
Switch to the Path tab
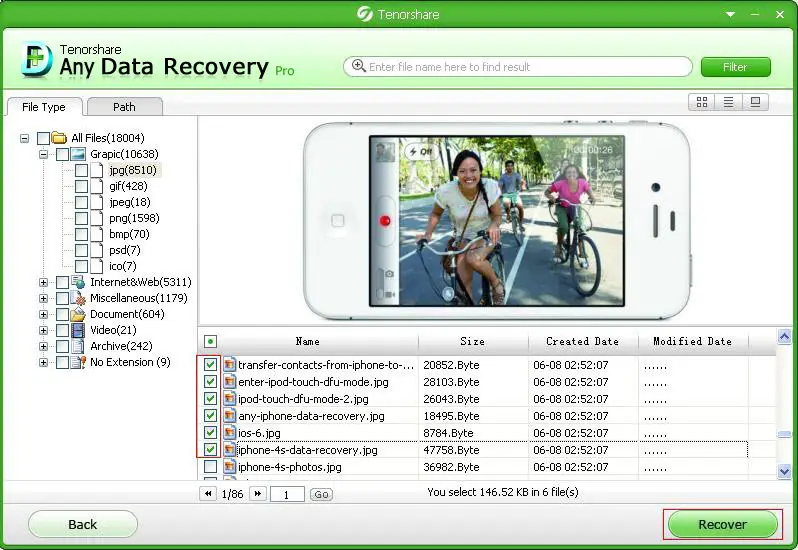pyautogui.click(x=125, y=107)
